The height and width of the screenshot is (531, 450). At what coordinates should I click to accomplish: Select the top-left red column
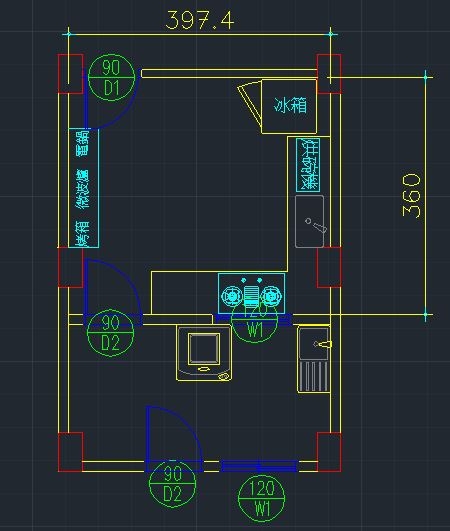[70, 73]
